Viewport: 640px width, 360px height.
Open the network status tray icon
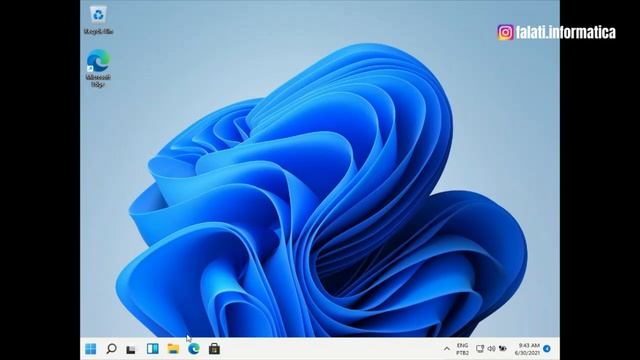coord(480,349)
